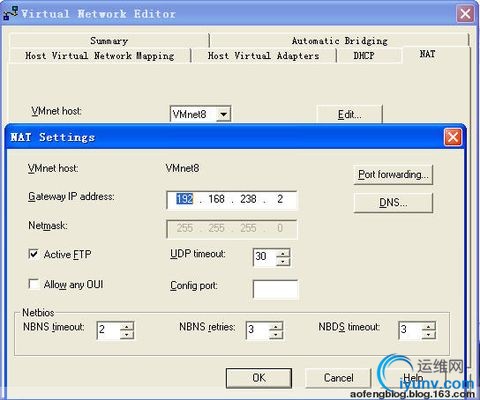
Task: Expand the VMnet host dropdown
Action: (223, 114)
